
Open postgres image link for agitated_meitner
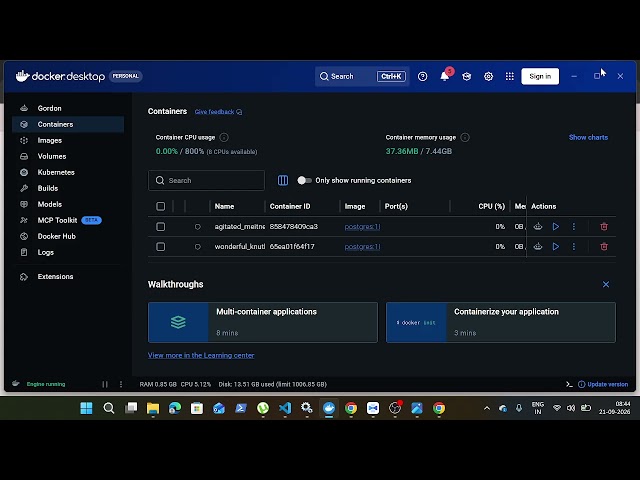tap(362, 227)
